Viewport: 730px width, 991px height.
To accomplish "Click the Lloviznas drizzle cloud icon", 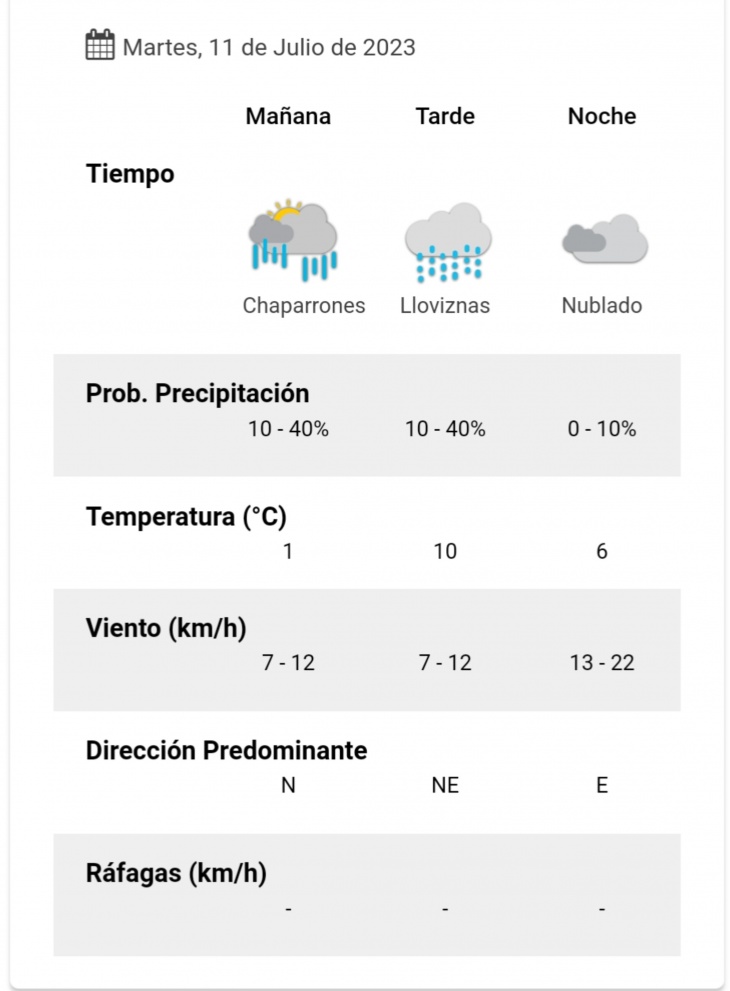I will point(448,242).
